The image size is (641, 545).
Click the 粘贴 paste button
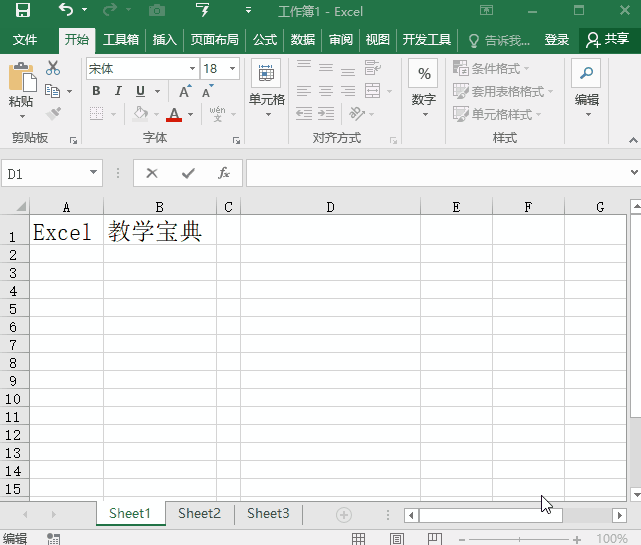pyautogui.click(x=21, y=90)
